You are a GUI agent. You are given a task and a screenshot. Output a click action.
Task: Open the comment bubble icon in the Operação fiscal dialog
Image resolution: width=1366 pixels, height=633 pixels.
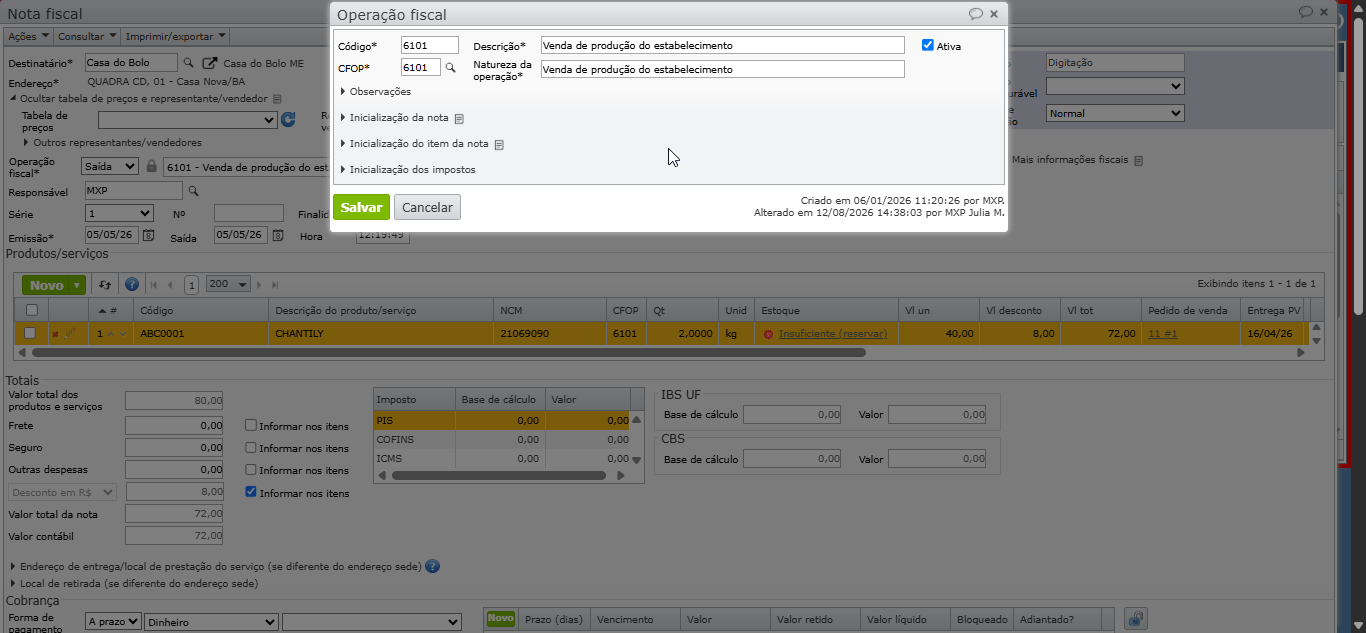pyautogui.click(x=976, y=14)
